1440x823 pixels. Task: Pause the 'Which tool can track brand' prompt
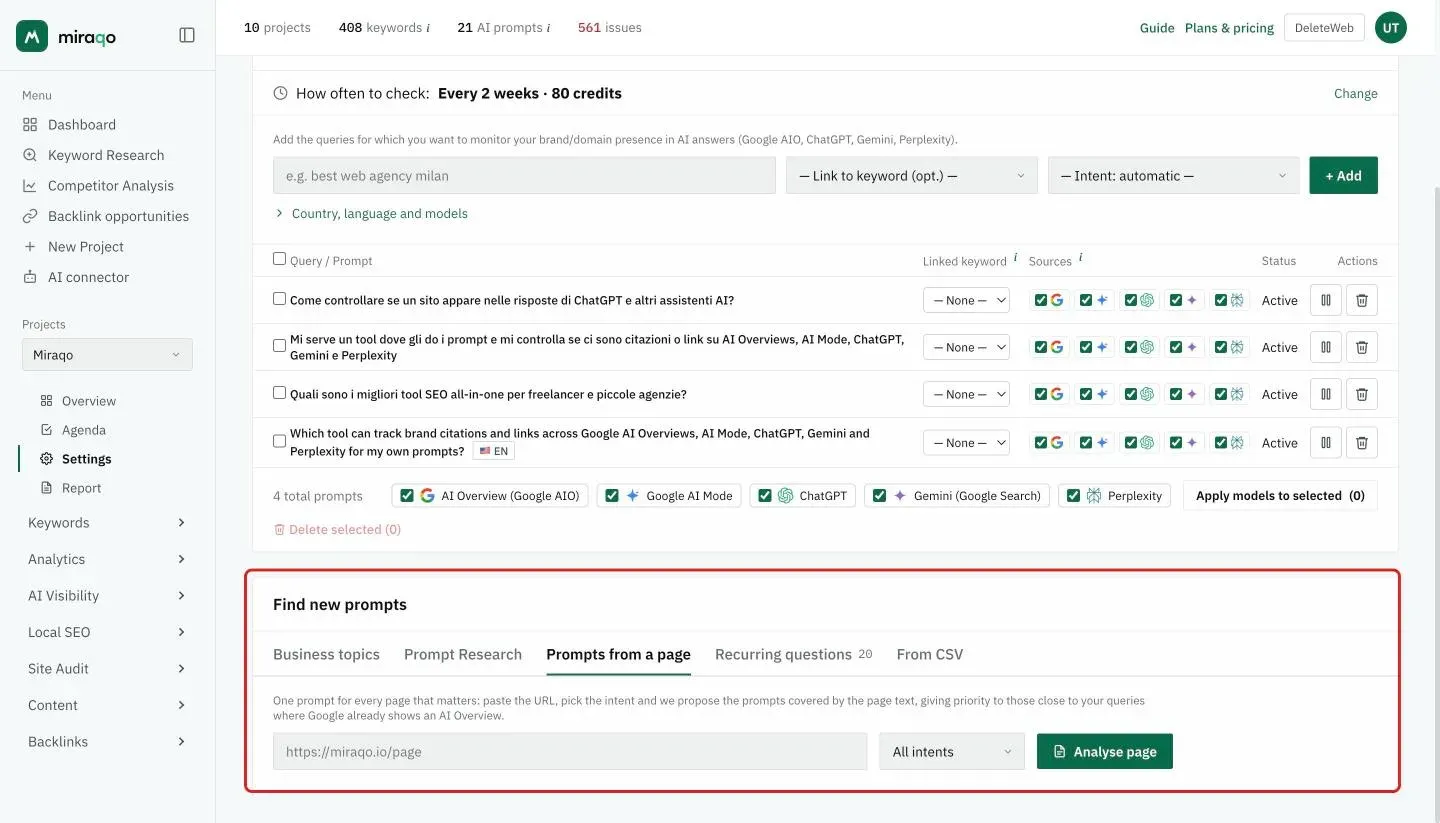[x=1326, y=442]
